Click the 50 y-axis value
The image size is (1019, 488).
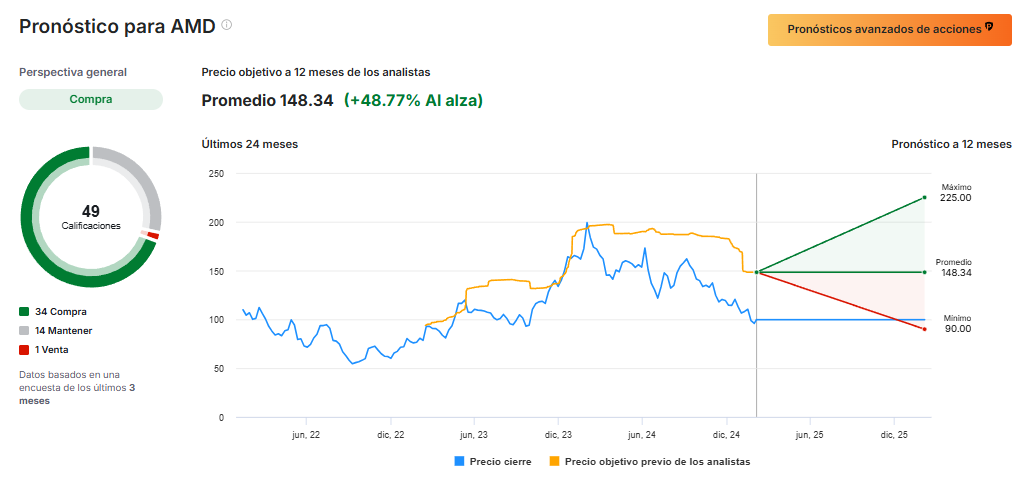click(218, 368)
